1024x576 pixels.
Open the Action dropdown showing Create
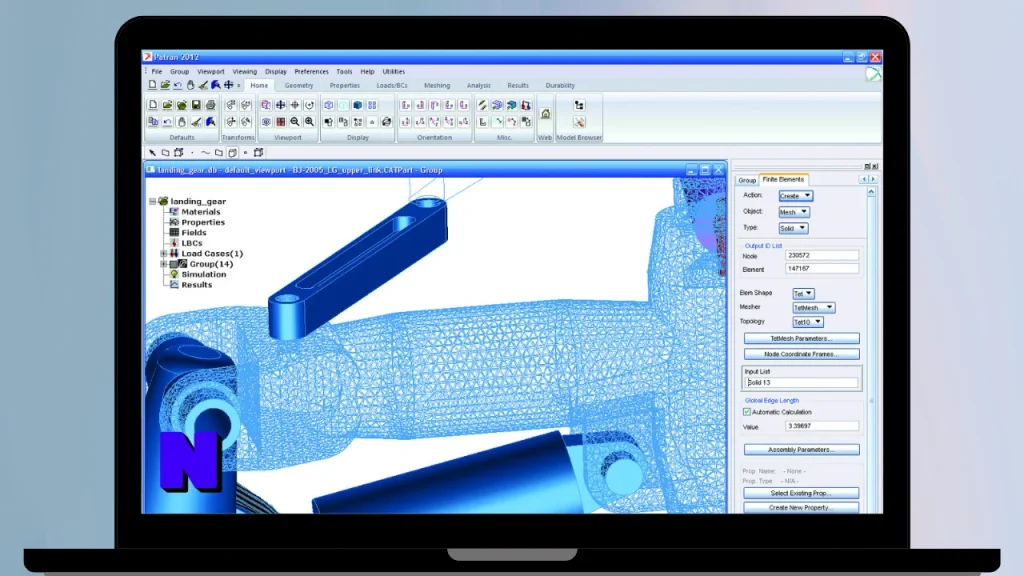tap(795, 196)
